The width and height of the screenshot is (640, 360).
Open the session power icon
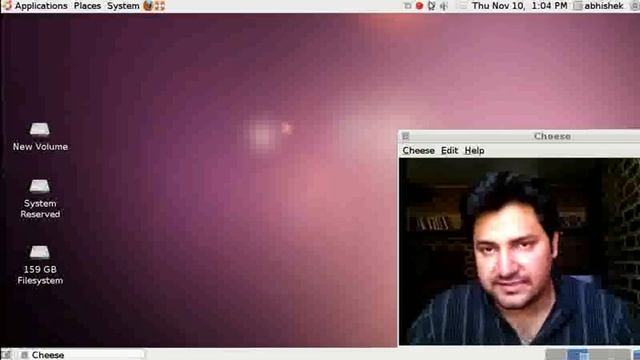(x=634, y=6)
